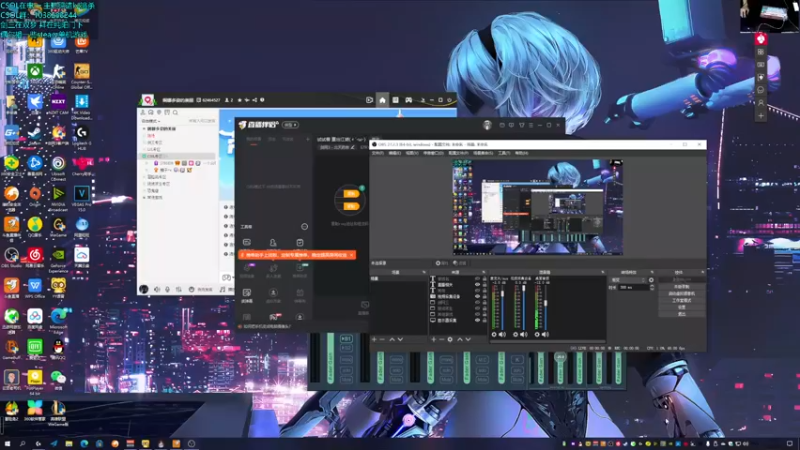Click pop-out icon of OBS sources dock header
The image size is (800, 450).
tap(483, 272)
